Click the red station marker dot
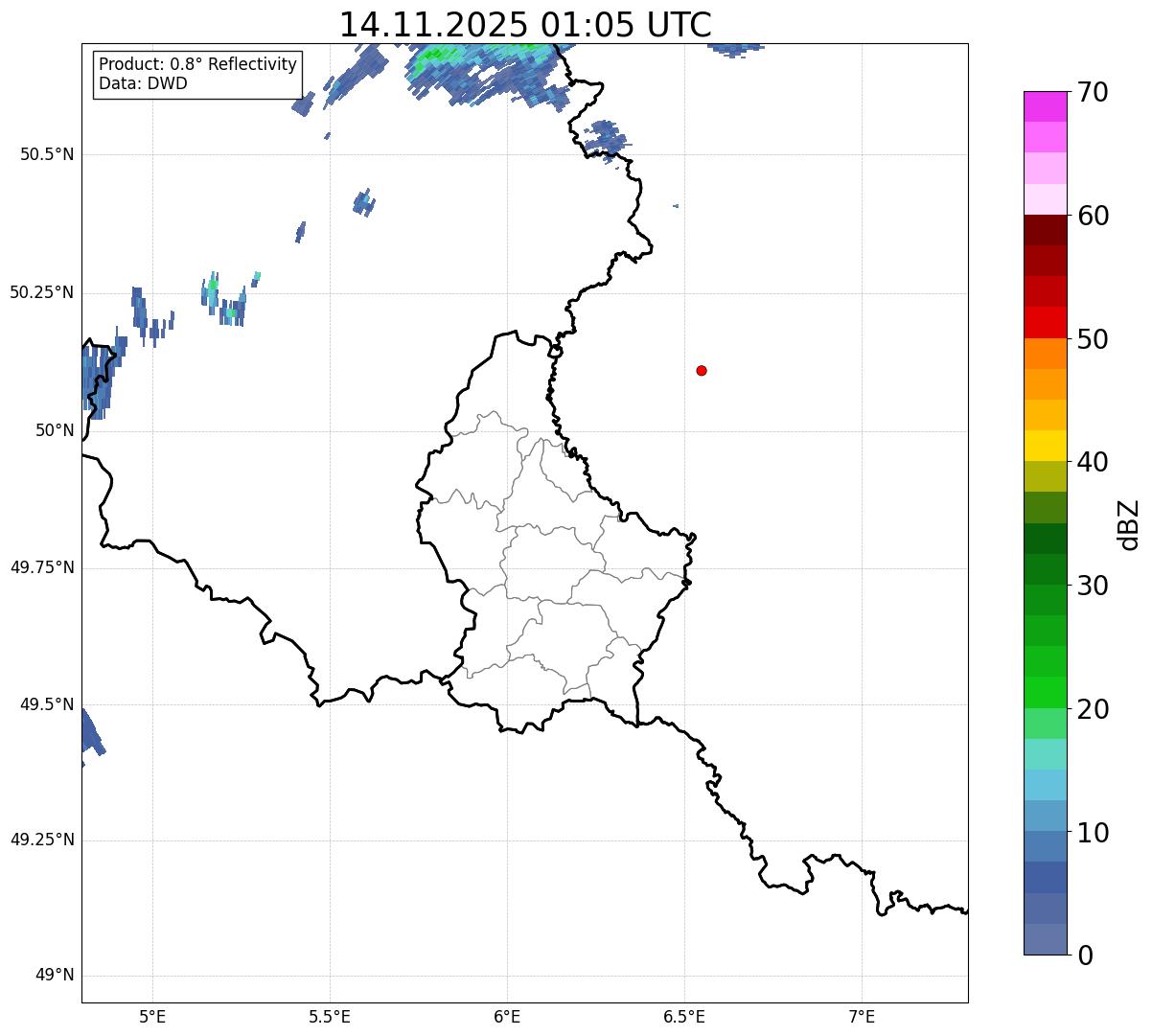The height and width of the screenshot is (1036, 1152). 702,370
